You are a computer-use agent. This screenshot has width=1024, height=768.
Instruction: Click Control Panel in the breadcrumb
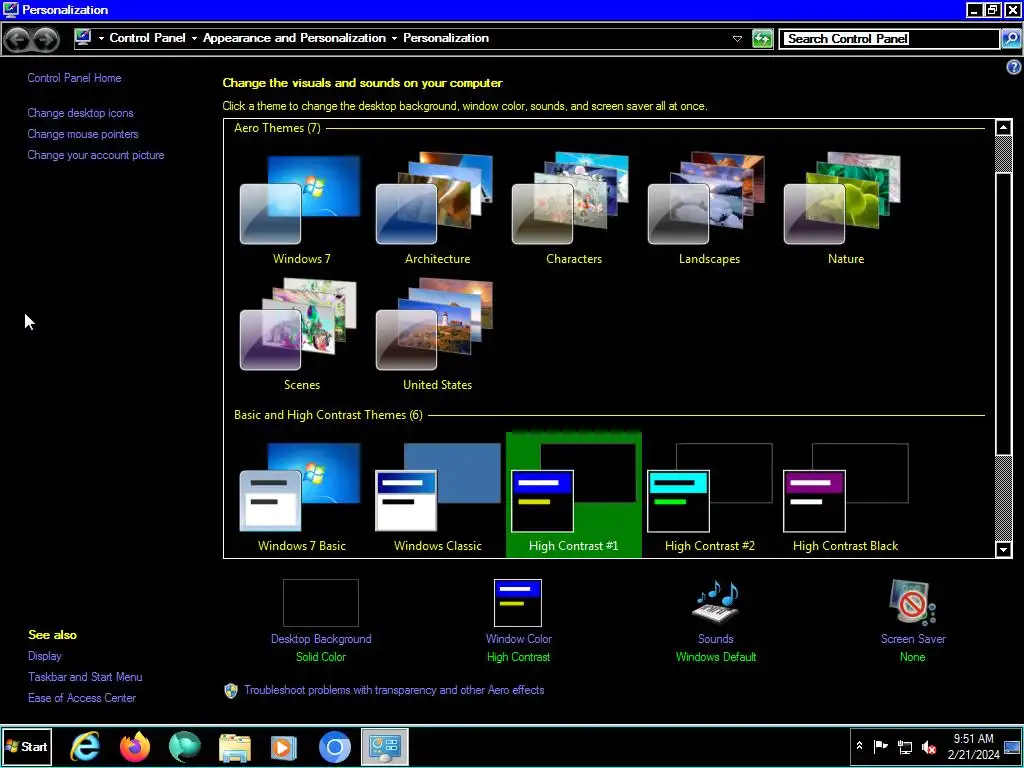(148, 38)
